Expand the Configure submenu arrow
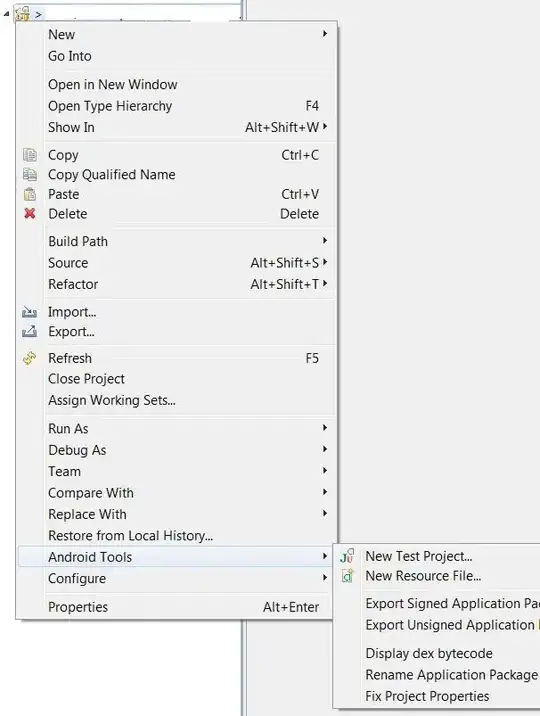This screenshot has height=716, width=540. tap(325, 578)
